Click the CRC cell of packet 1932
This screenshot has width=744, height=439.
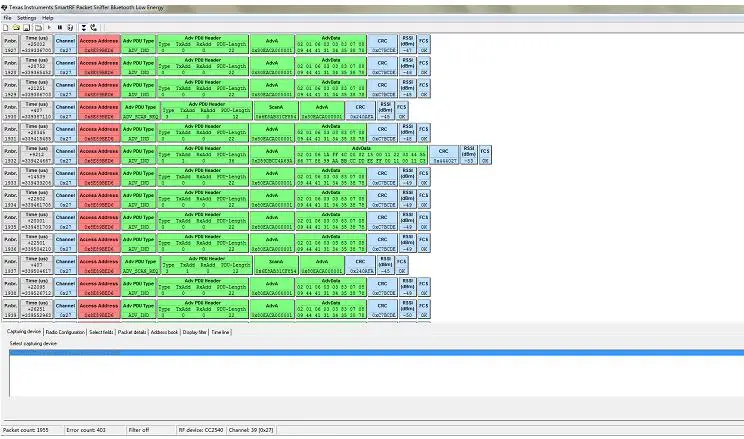click(x=444, y=154)
